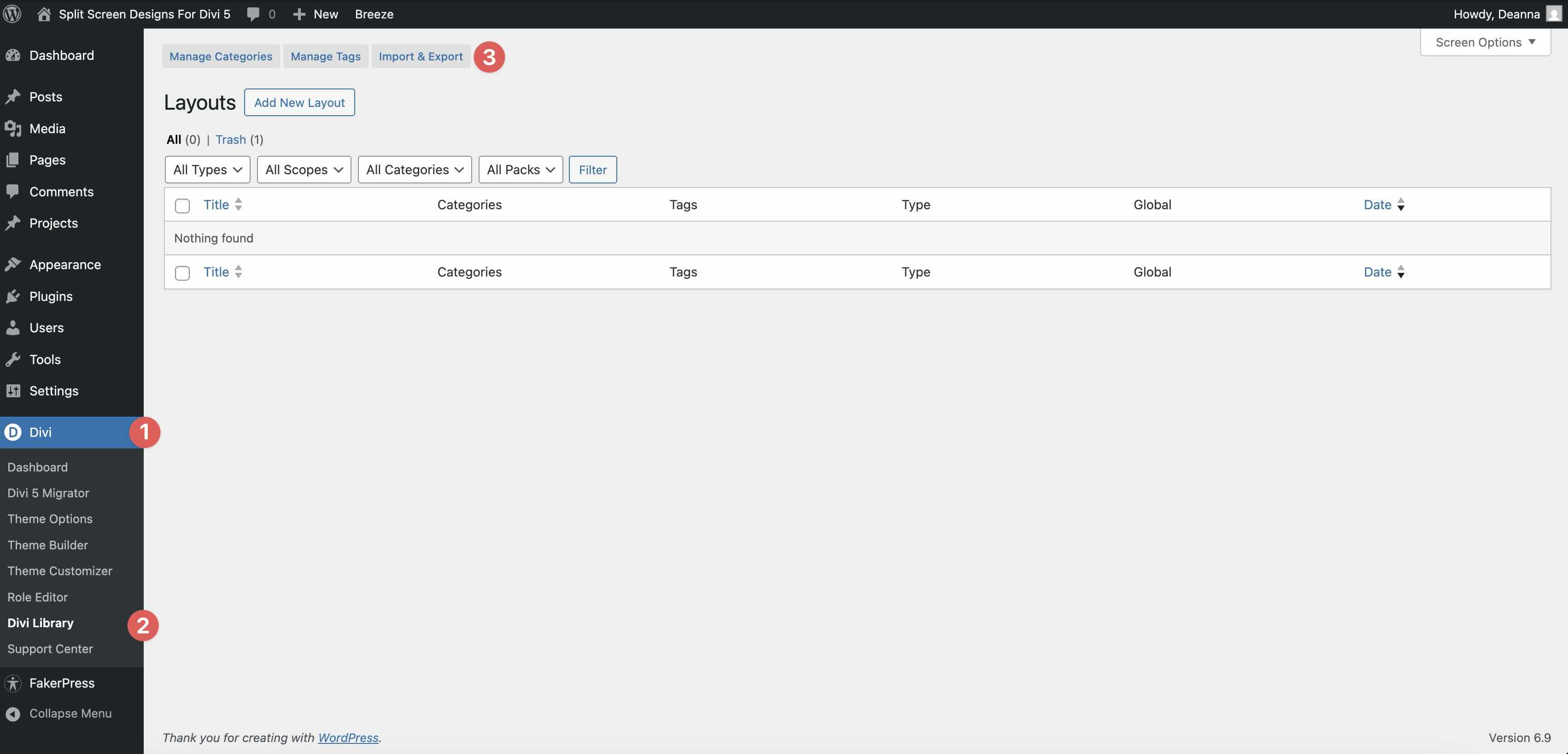Check the select-all checkbox in table header
Screen dimensions: 1568x754
point(182,206)
